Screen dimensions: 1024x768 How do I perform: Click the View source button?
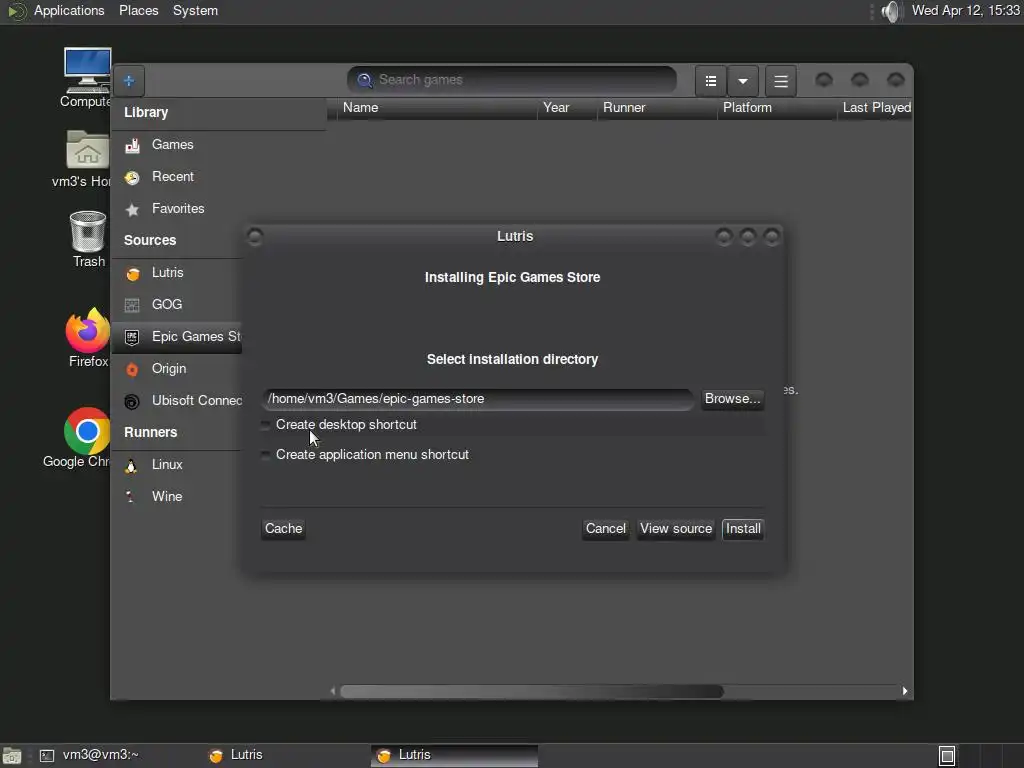click(x=676, y=529)
